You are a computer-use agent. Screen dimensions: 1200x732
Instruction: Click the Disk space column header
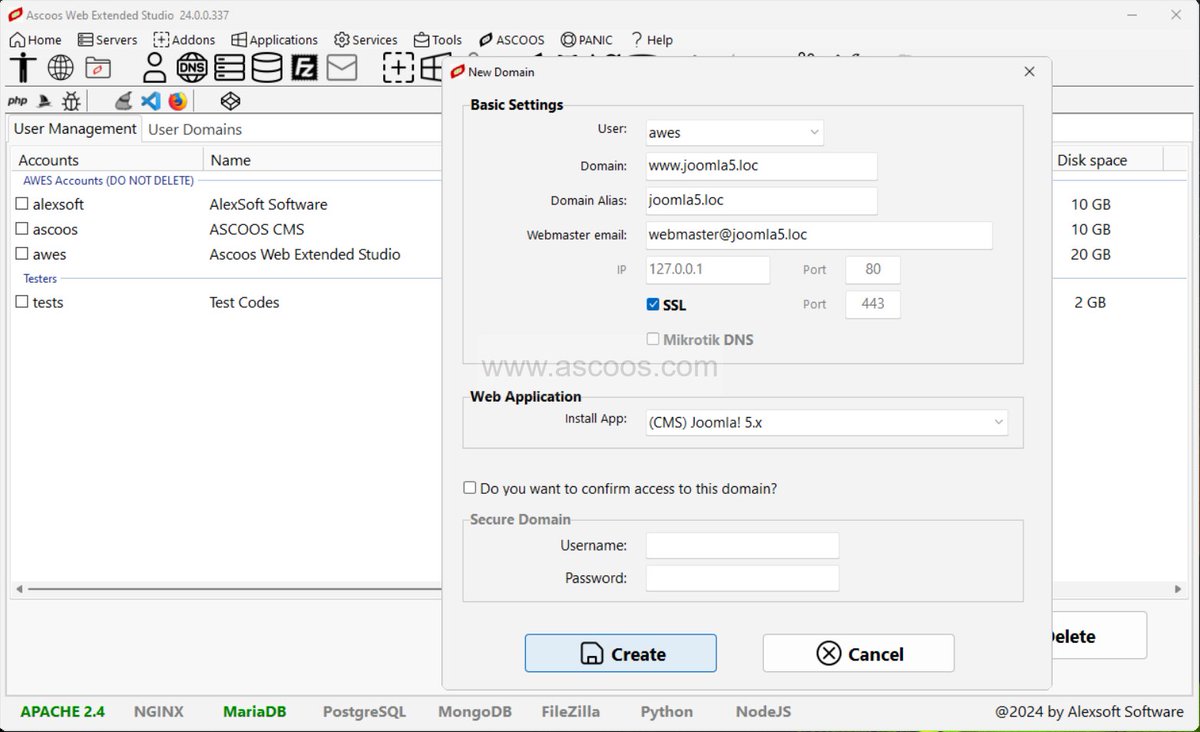tap(1106, 160)
